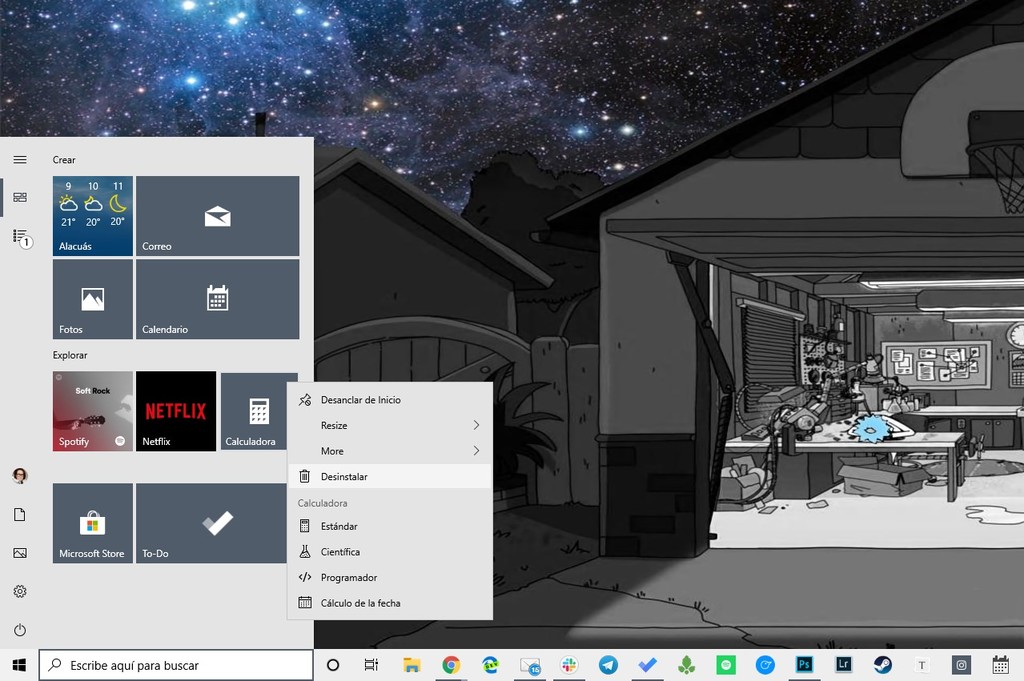The width and height of the screenshot is (1024, 681).
Task: Open the Pictures icon in the Start sidebar
Action: (x=19, y=551)
